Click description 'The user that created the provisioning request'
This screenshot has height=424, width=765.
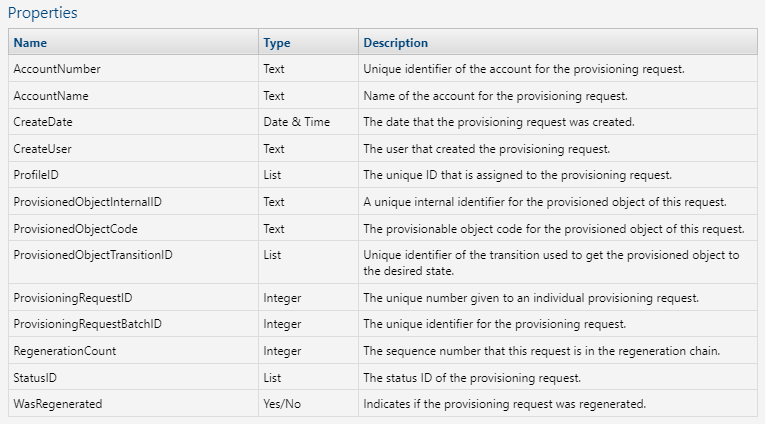point(487,149)
